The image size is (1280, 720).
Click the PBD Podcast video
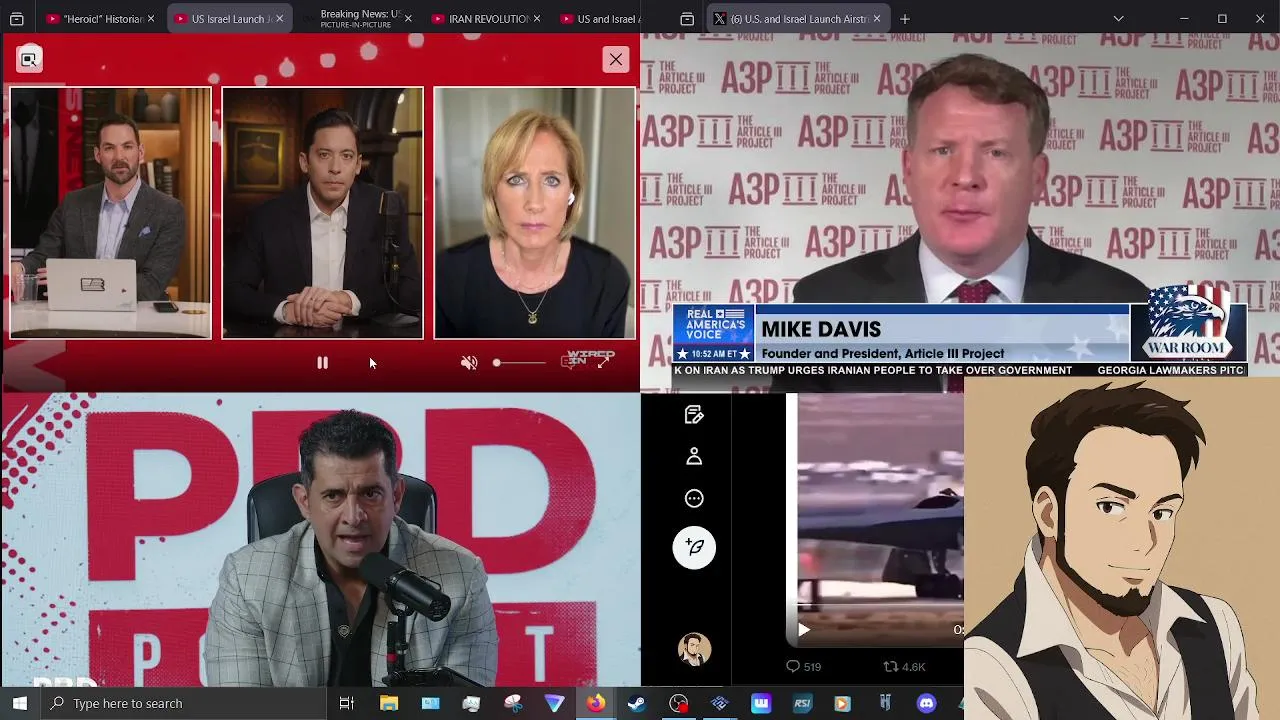320,539
